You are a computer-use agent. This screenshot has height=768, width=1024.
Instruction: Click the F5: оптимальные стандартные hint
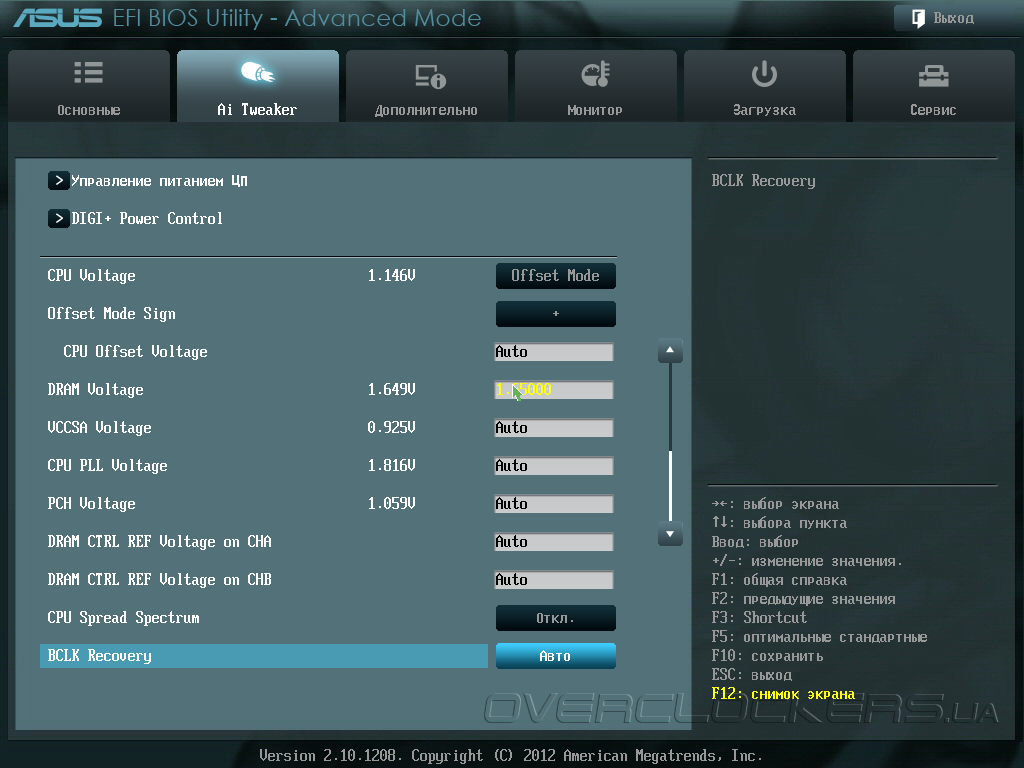pos(819,637)
